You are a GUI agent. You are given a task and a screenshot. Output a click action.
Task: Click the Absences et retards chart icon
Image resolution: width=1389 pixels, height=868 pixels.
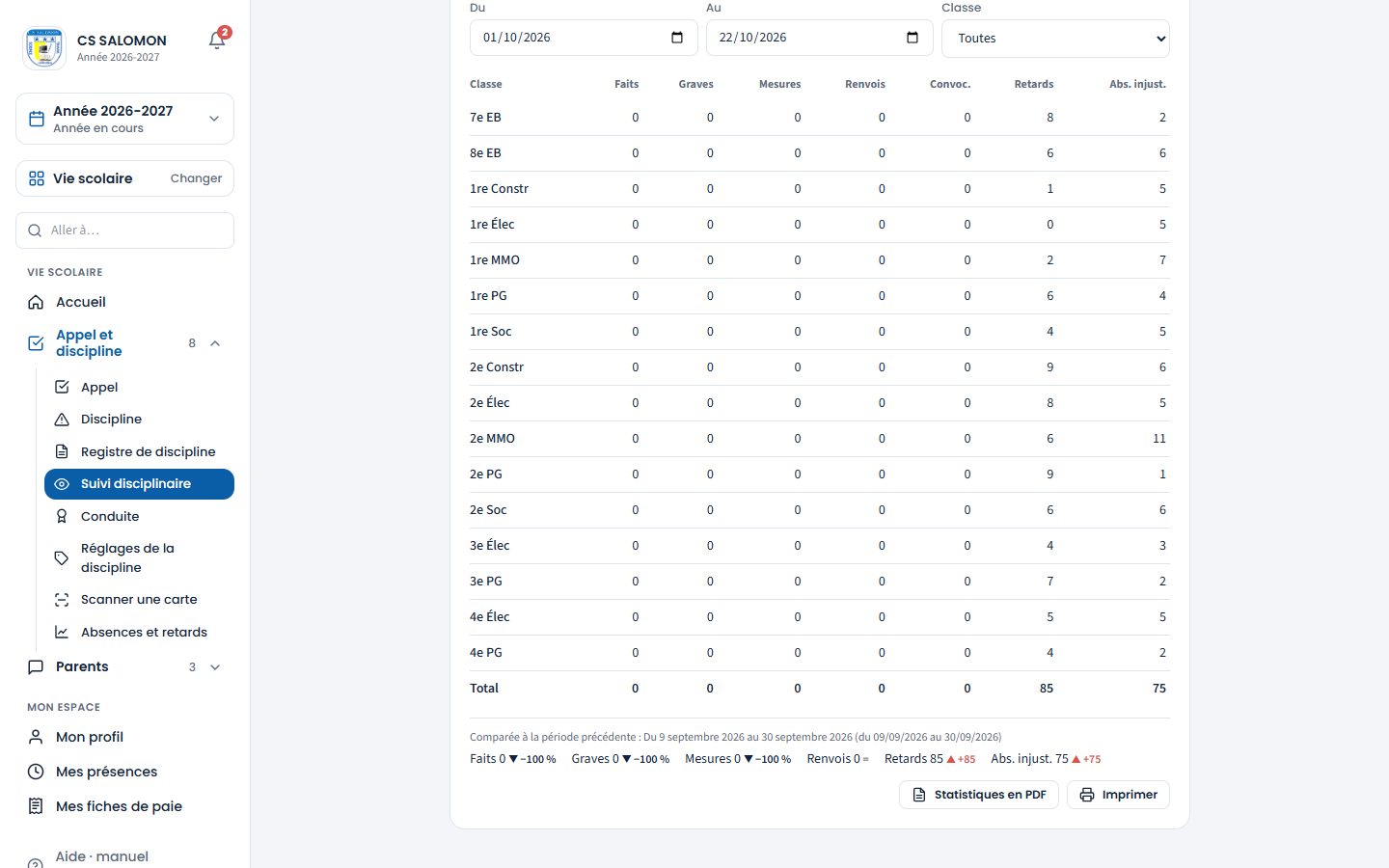coord(62,633)
